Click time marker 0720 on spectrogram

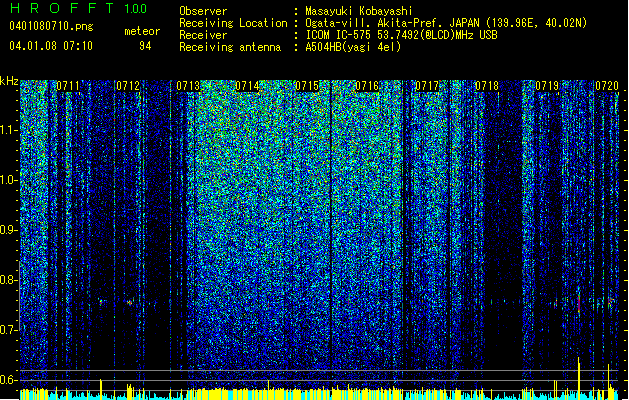point(607,86)
